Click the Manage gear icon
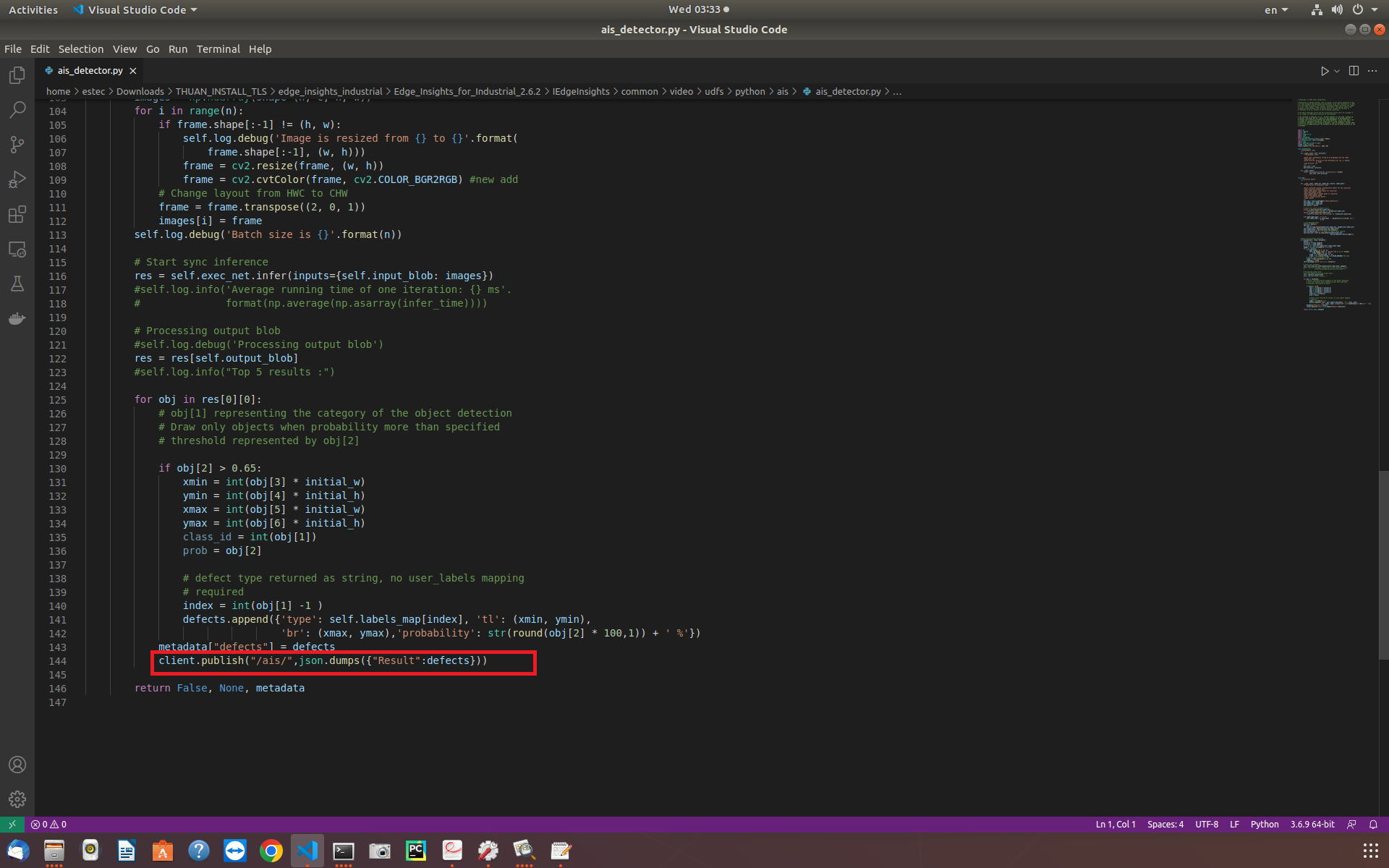The width and height of the screenshot is (1389, 868). coord(17,799)
